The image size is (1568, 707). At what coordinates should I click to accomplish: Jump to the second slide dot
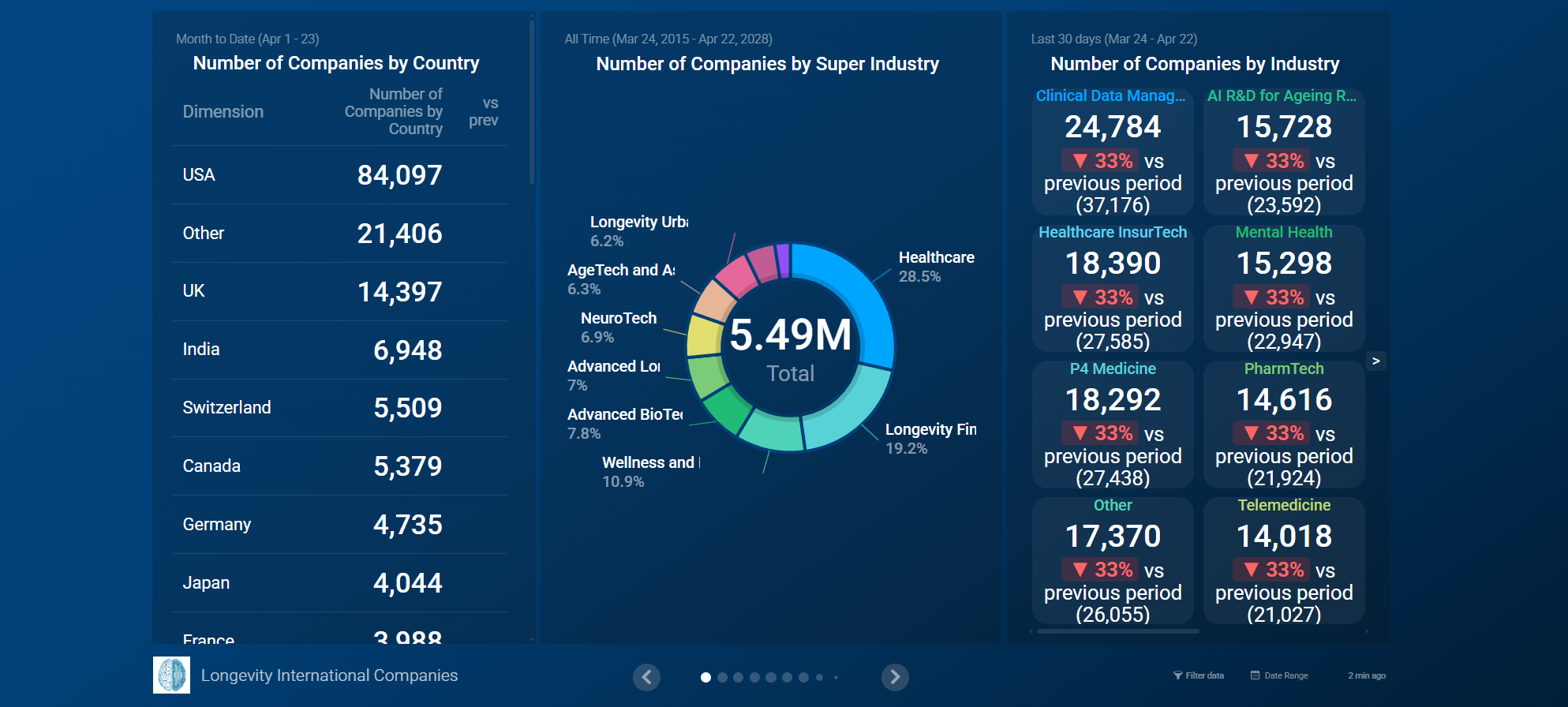pyautogui.click(x=722, y=677)
